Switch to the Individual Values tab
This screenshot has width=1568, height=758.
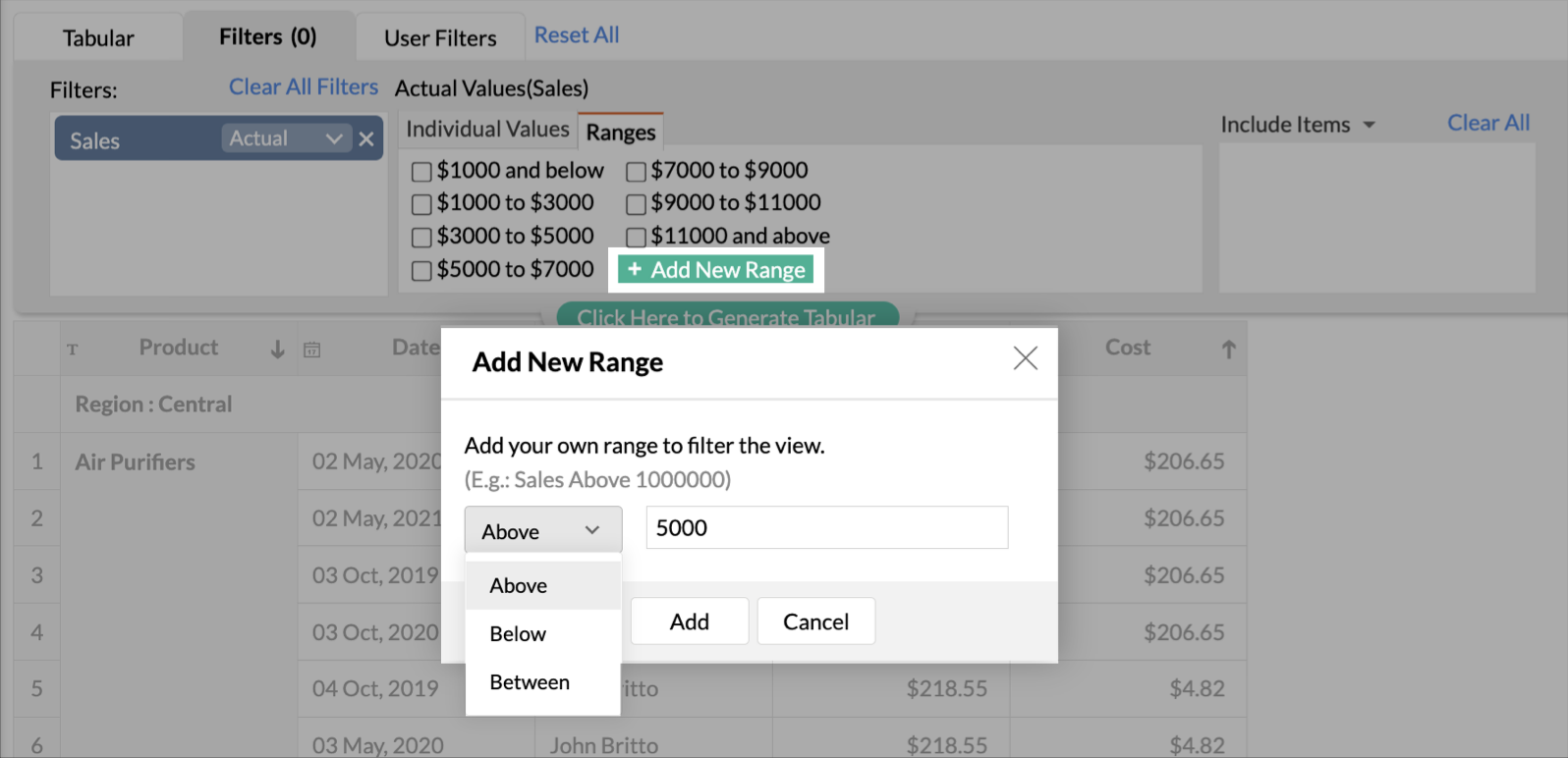pos(487,129)
